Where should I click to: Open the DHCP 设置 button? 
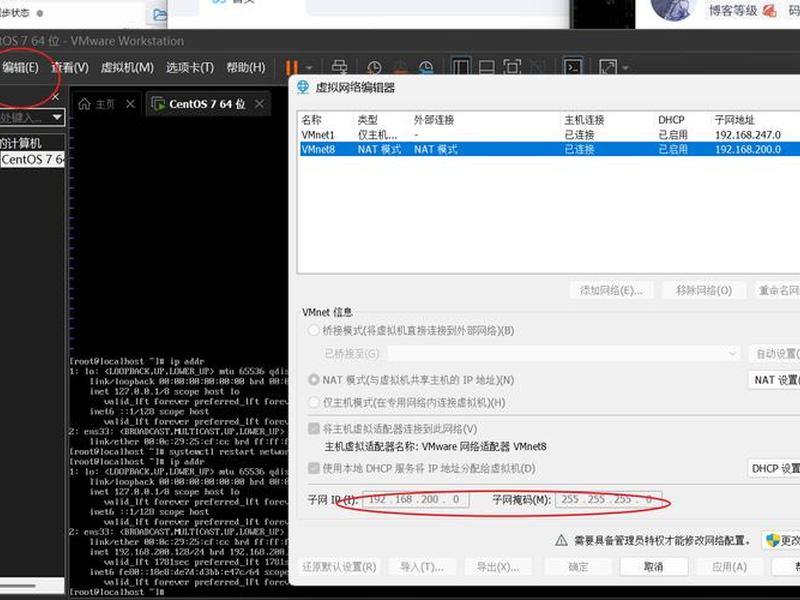[774, 468]
